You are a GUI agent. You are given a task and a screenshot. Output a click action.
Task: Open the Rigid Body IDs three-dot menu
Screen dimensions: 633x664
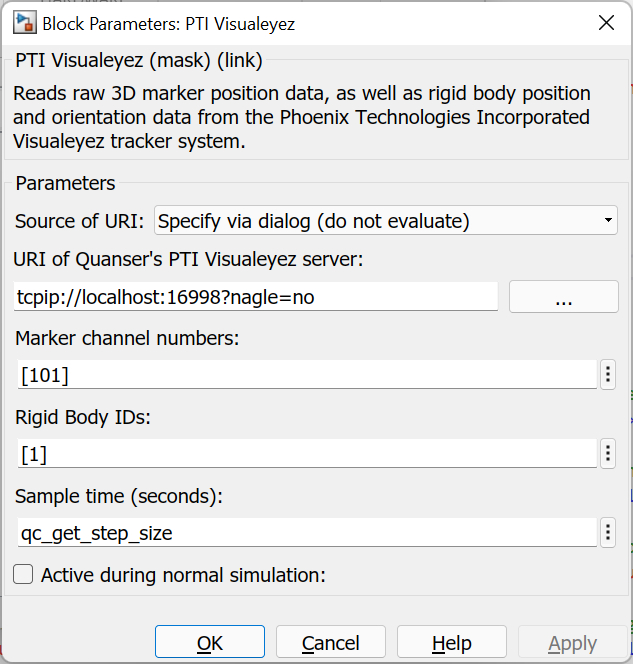(x=608, y=454)
